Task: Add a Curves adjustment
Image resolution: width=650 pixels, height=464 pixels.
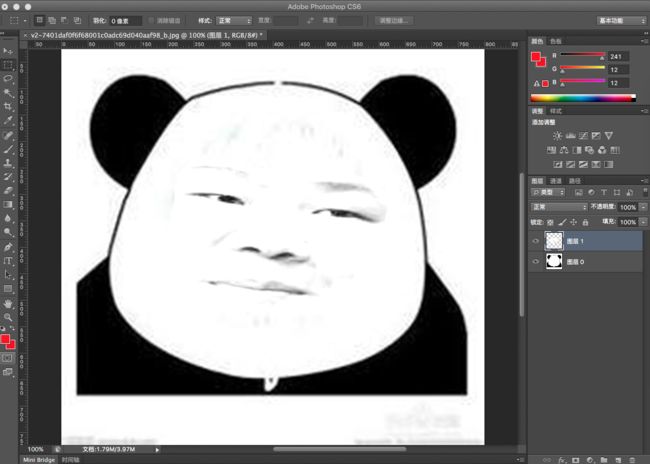Action: click(x=583, y=136)
